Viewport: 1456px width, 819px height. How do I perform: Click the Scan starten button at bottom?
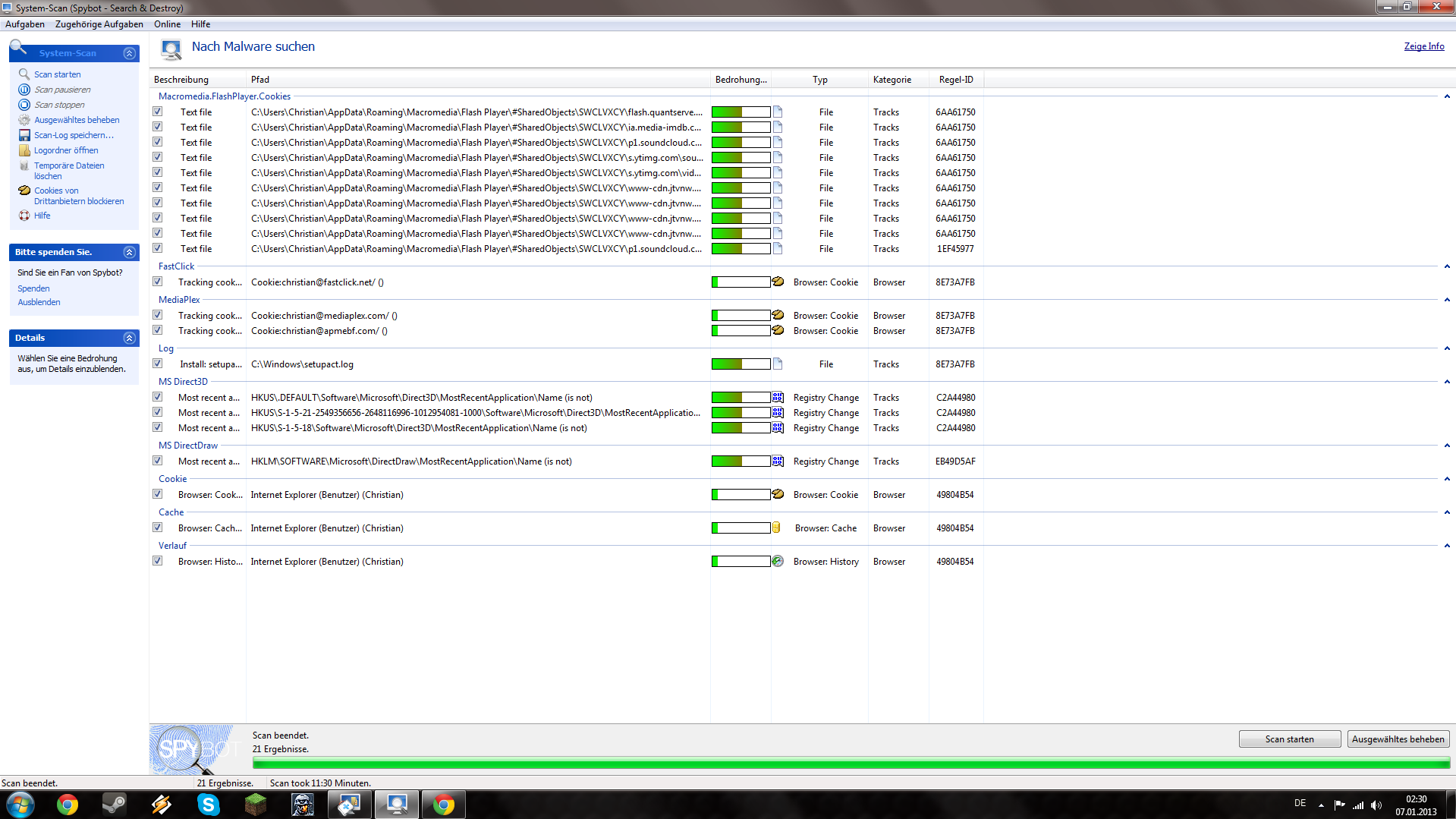pyautogui.click(x=1289, y=739)
